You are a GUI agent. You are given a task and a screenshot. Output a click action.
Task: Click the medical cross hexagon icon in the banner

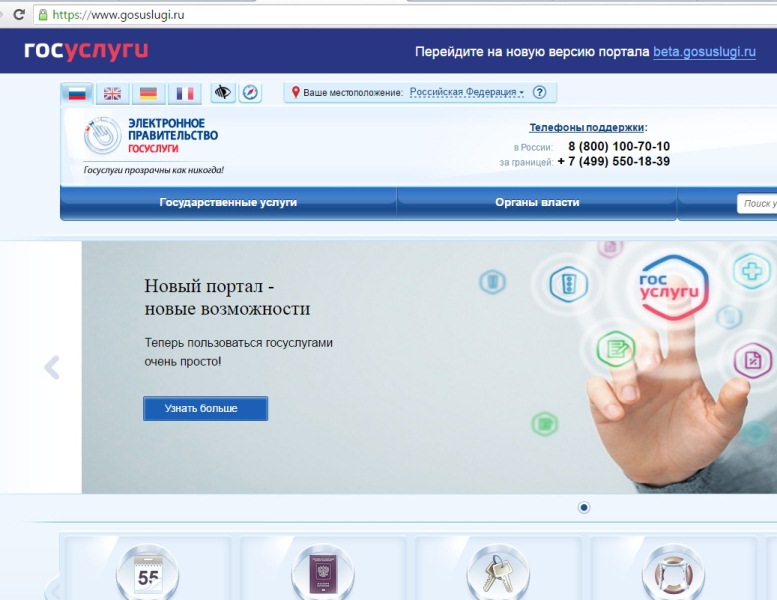(752, 271)
